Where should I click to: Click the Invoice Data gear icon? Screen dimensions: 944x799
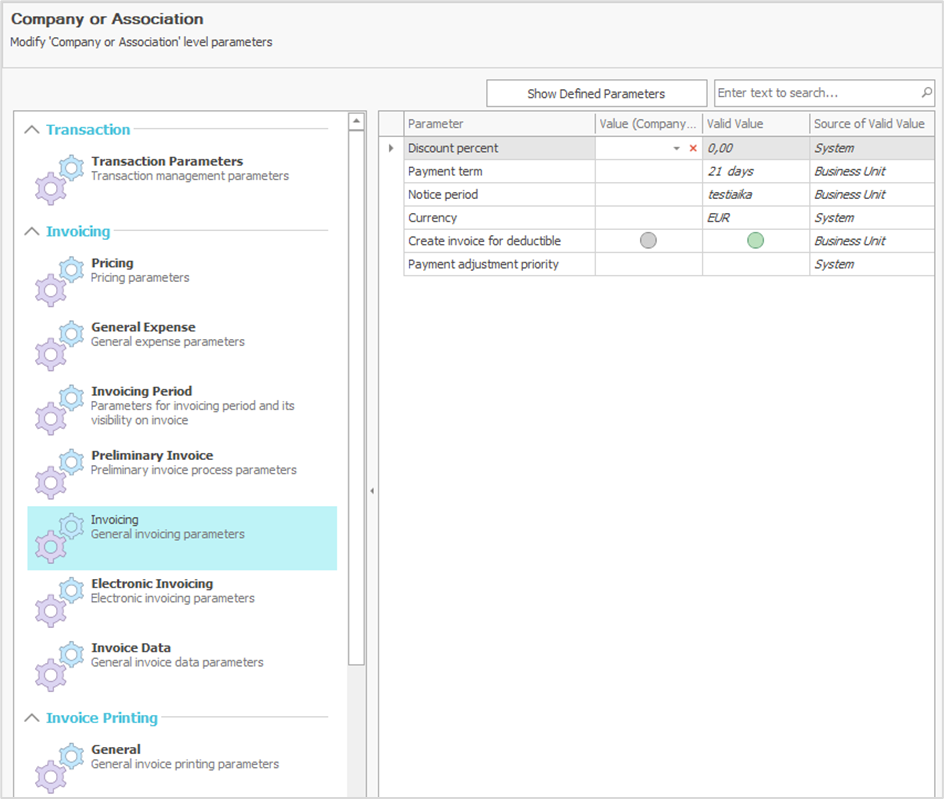58,664
